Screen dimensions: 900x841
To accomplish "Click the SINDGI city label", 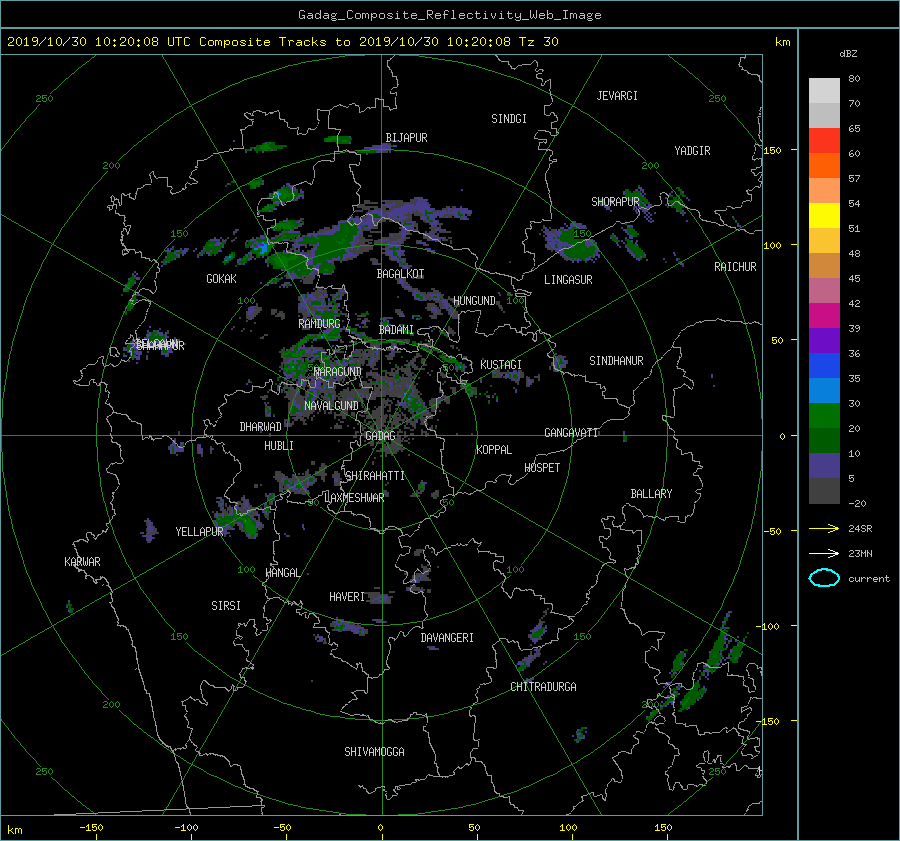I will [x=509, y=119].
